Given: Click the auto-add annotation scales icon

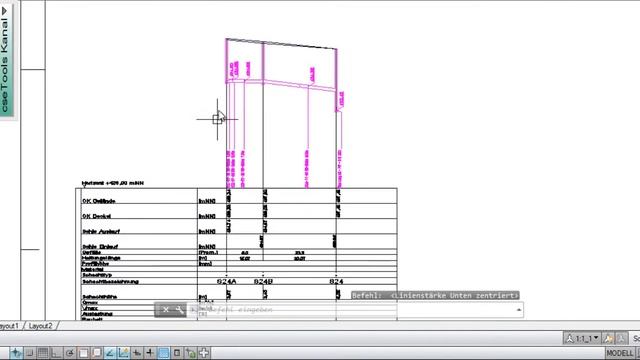Looking at the screenshot, I should [621, 338].
